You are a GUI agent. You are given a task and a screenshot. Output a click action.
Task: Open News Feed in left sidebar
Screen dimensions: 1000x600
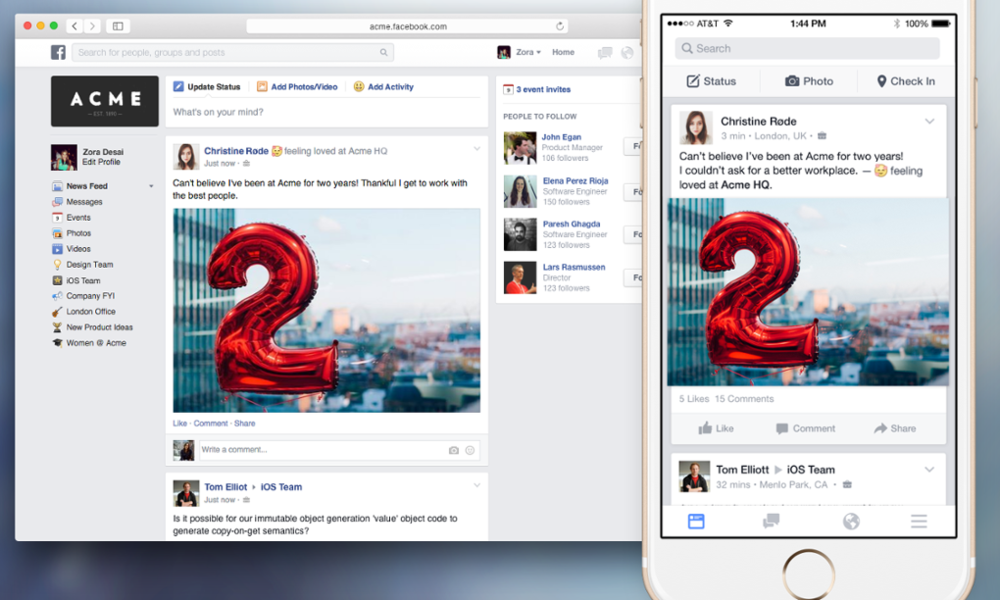[86, 186]
